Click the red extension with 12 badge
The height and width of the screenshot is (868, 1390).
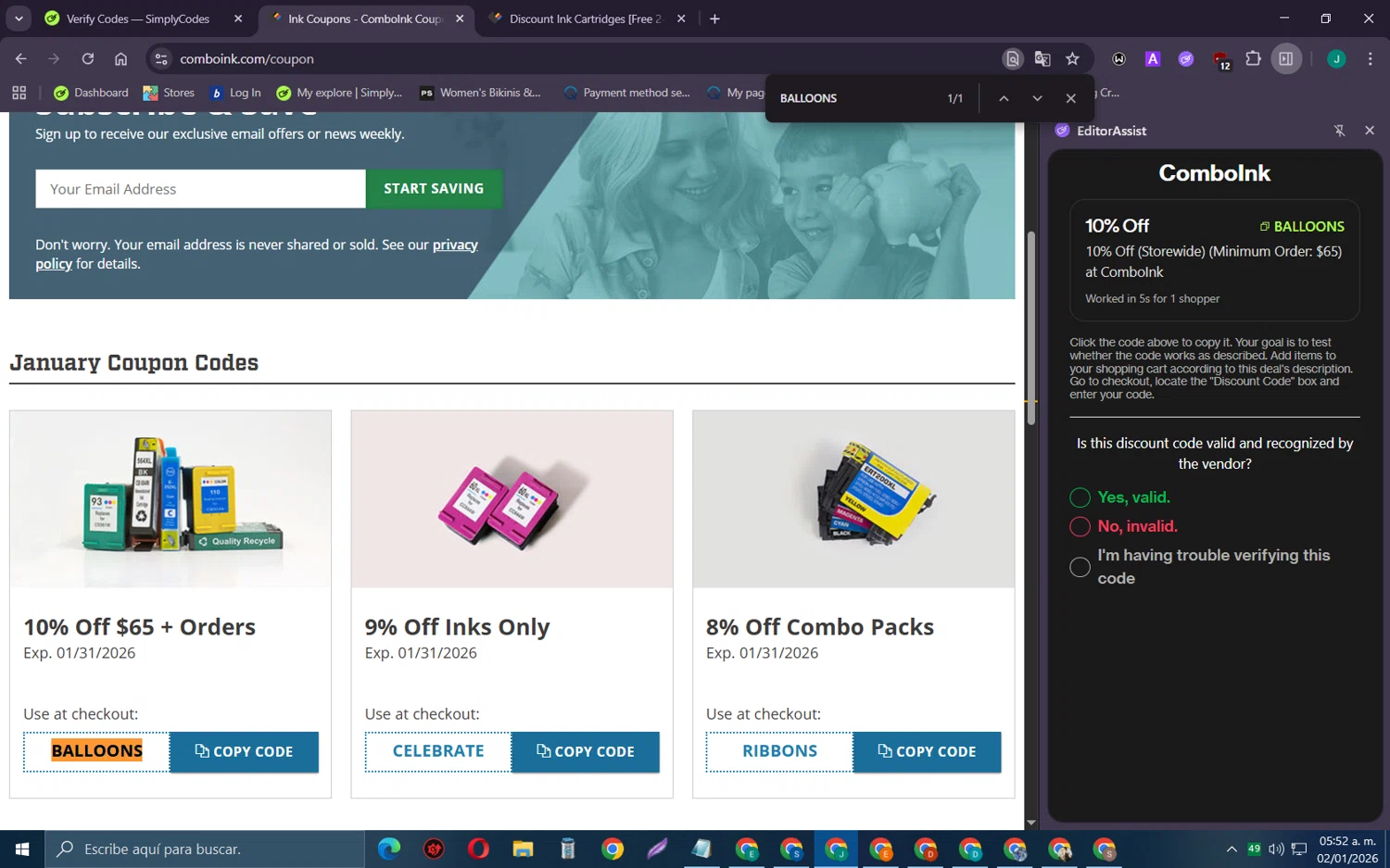click(x=1220, y=60)
